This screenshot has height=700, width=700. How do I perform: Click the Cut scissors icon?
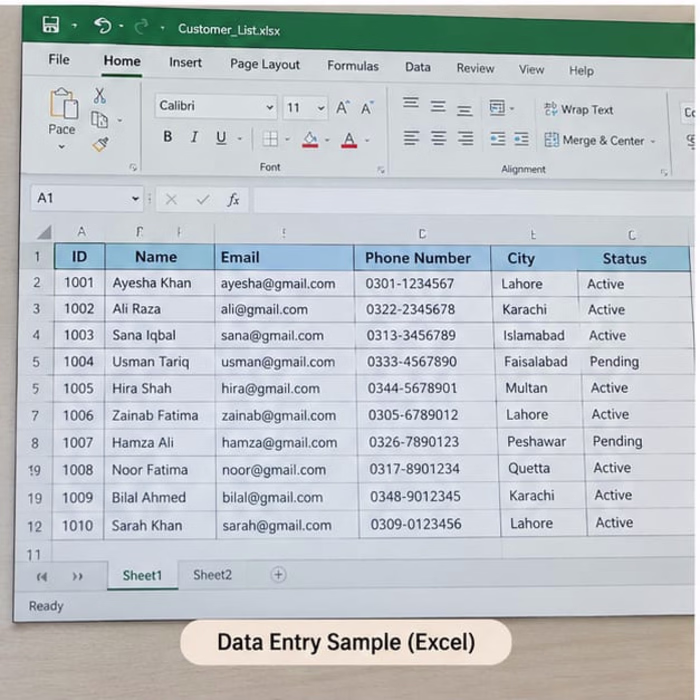click(100, 96)
